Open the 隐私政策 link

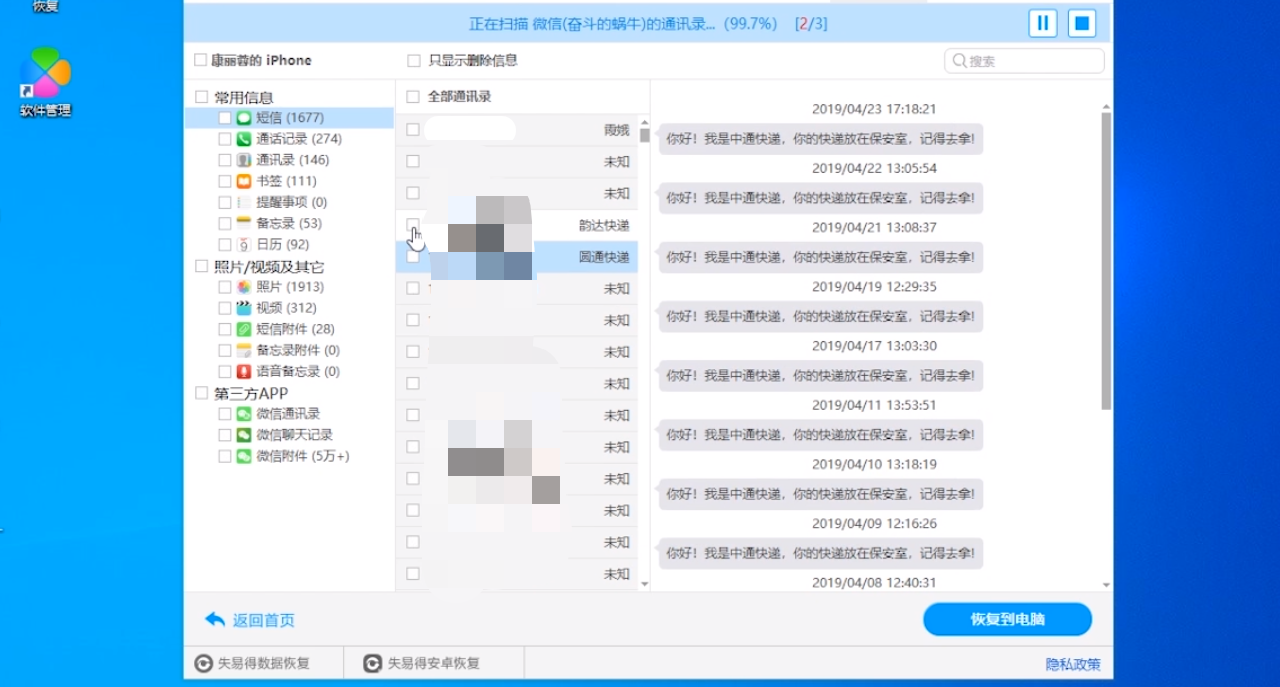point(1073,664)
